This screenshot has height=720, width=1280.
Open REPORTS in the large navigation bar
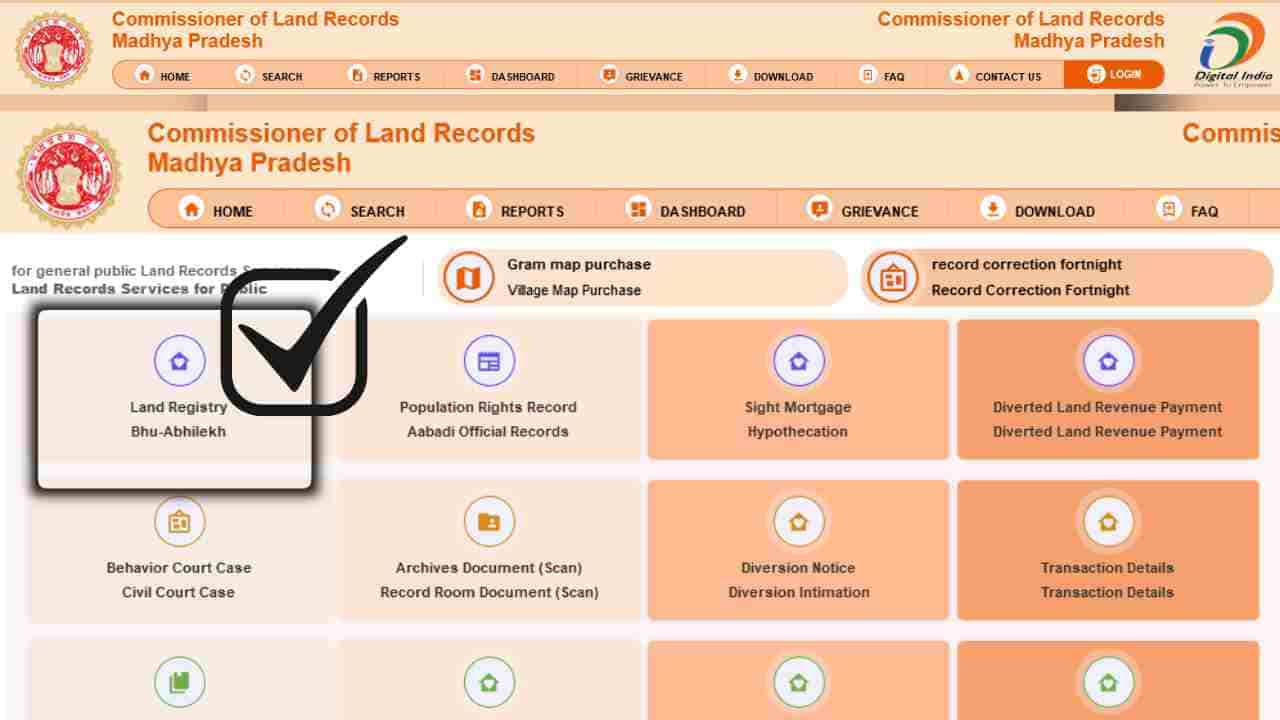pyautogui.click(x=516, y=211)
